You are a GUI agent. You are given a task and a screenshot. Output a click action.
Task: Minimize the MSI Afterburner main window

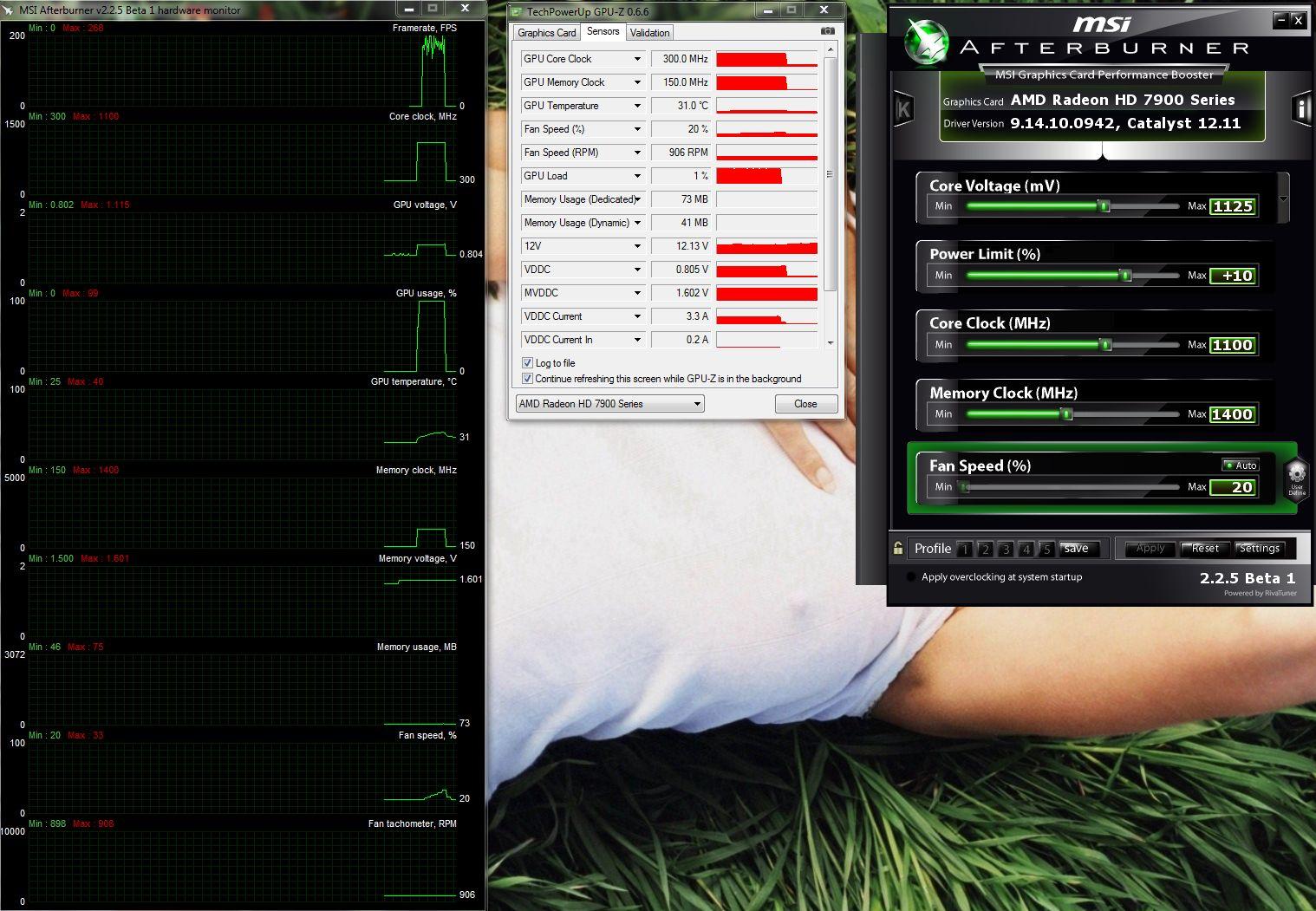click(1280, 20)
